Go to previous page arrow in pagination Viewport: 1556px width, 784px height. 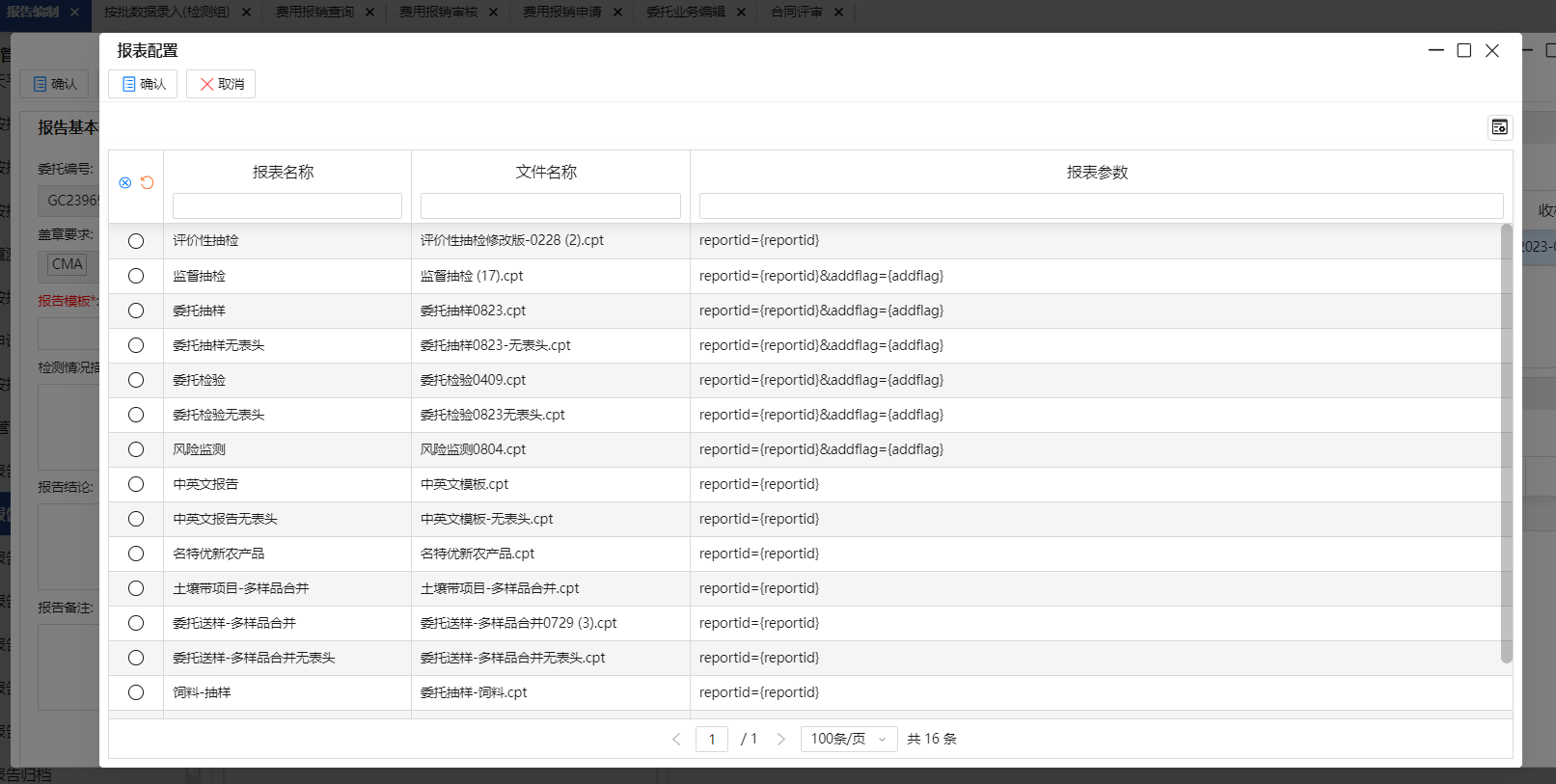[x=676, y=740]
